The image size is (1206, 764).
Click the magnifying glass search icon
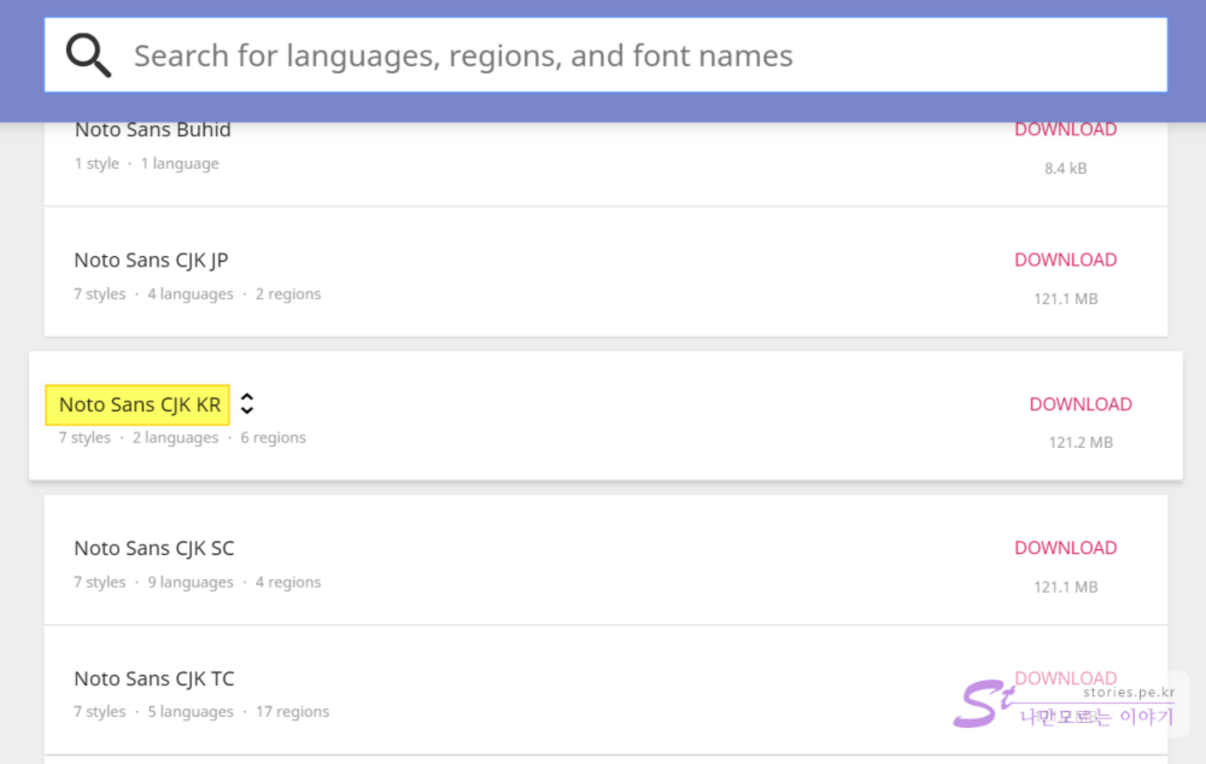pos(88,55)
